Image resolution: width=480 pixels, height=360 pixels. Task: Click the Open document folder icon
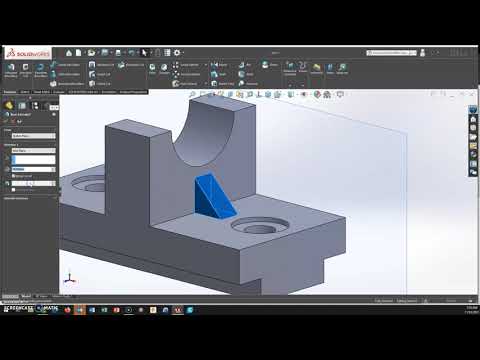click(x=91, y=53)
